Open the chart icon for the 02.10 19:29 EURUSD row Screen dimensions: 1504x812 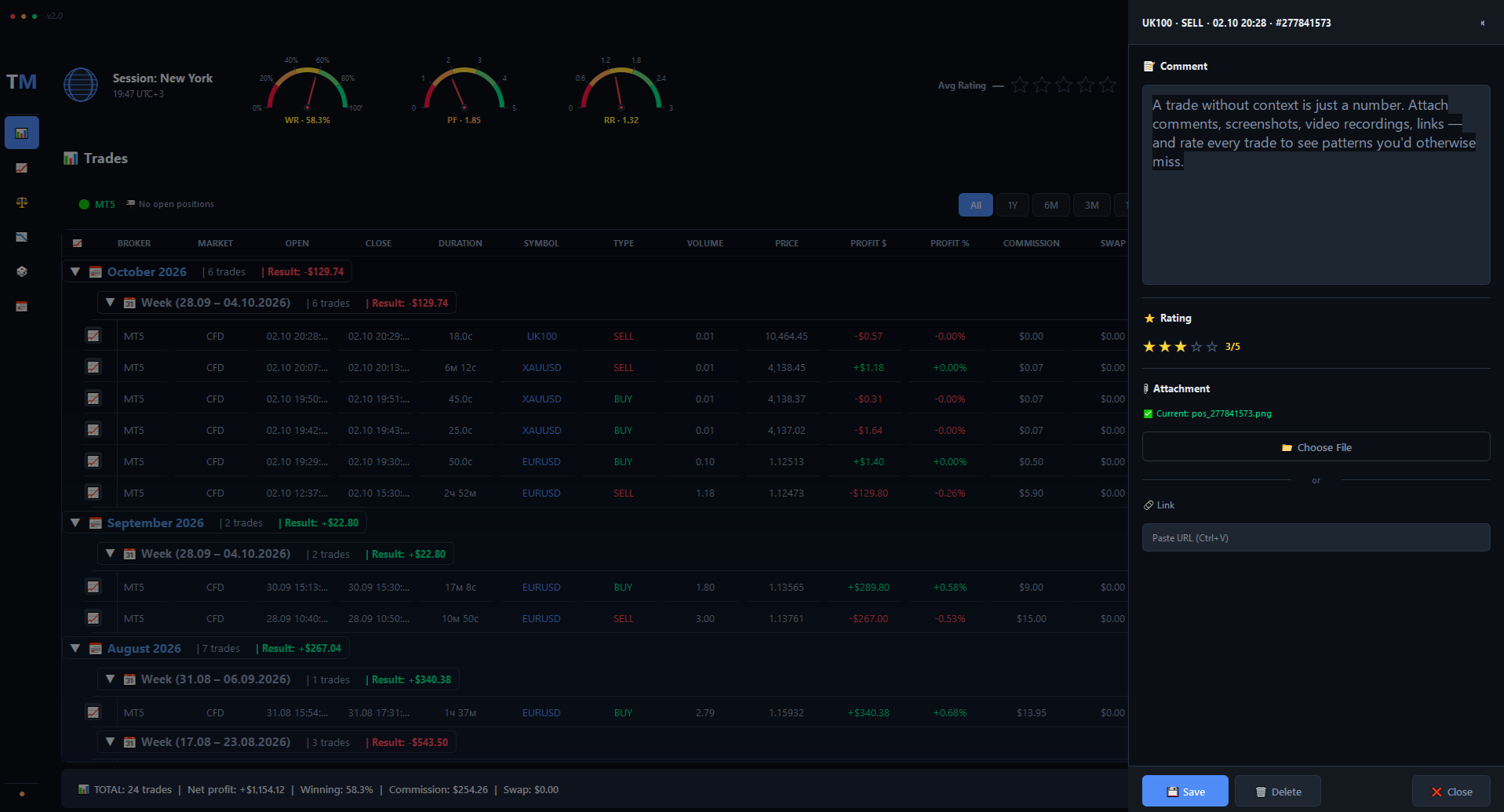pyautogui.click(x=93, y=461)
